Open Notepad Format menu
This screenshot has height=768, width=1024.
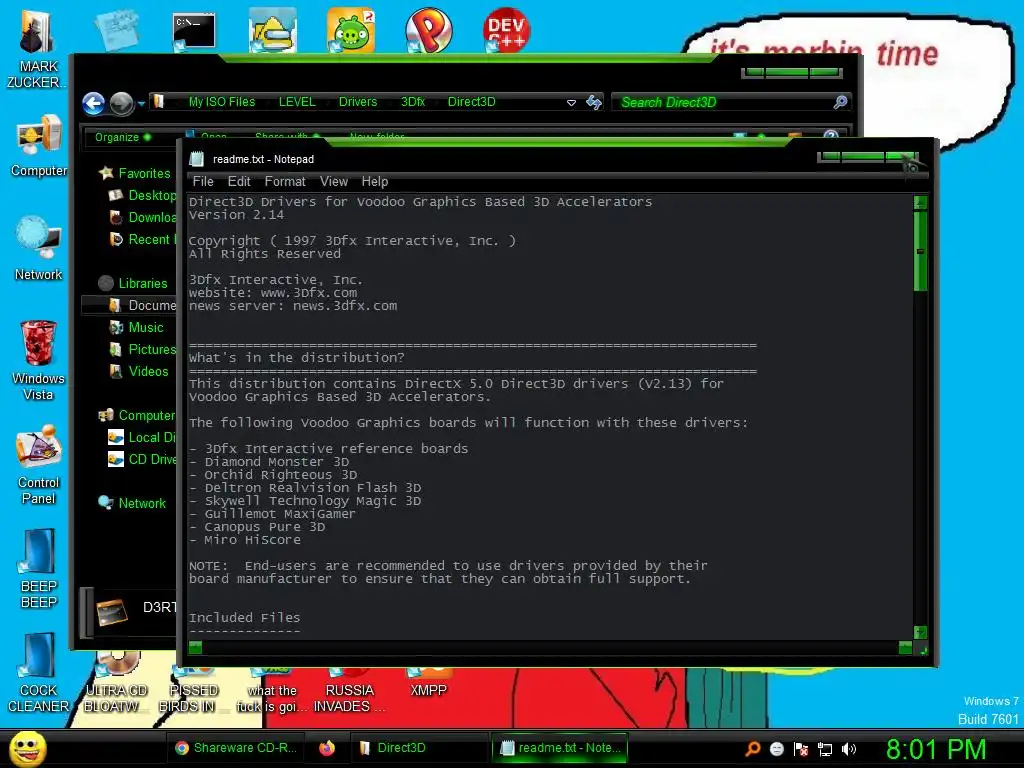tap(285, 182)
